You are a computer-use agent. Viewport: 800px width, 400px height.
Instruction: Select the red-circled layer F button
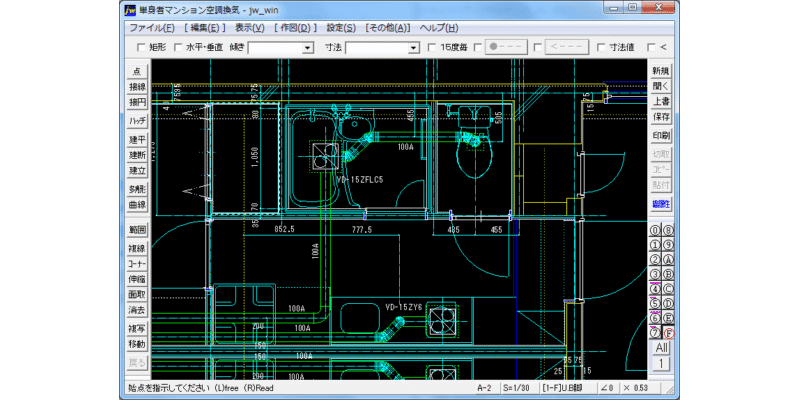click(x=667, y=333)
